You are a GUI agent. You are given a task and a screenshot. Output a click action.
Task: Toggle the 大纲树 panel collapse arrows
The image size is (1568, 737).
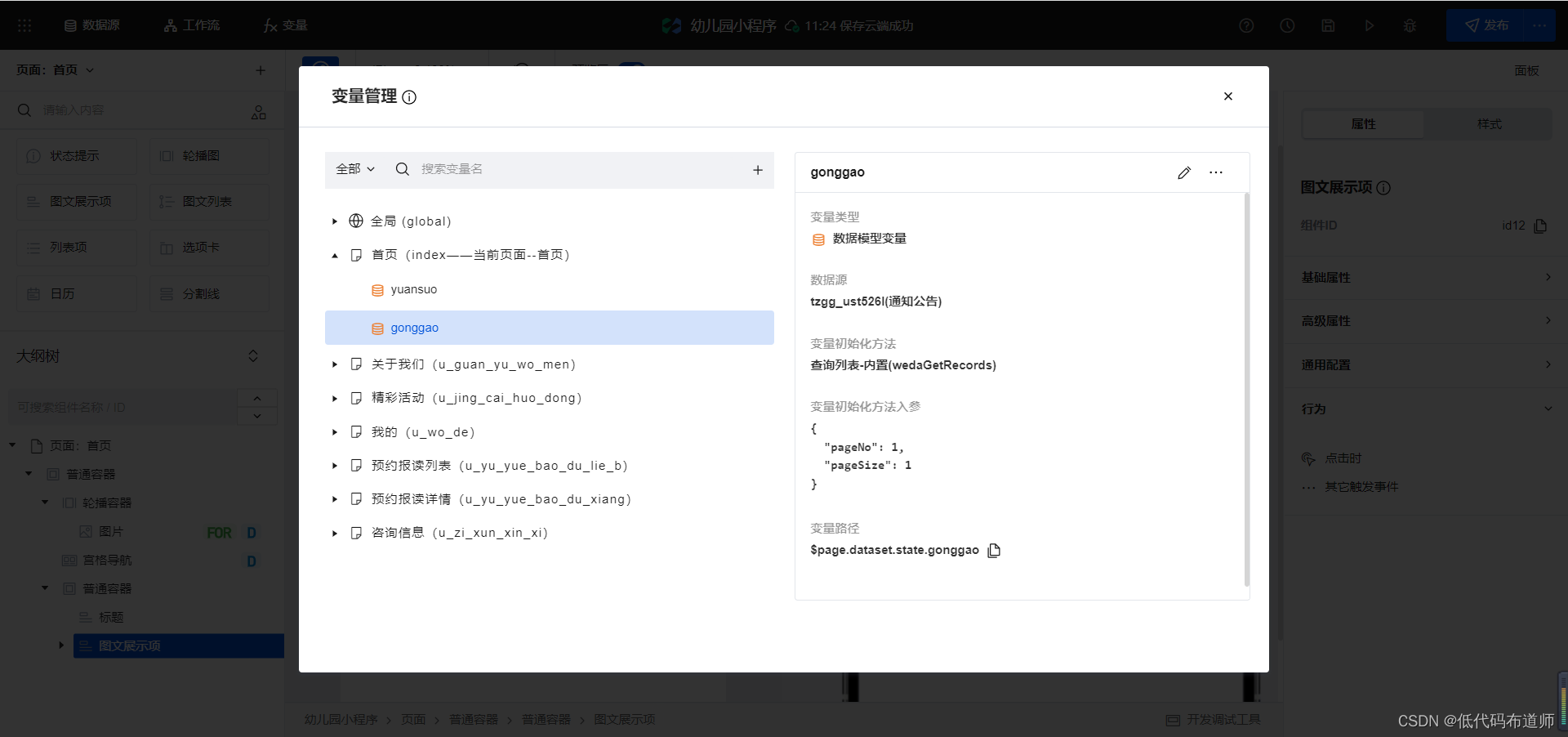(x=253, y=356)
